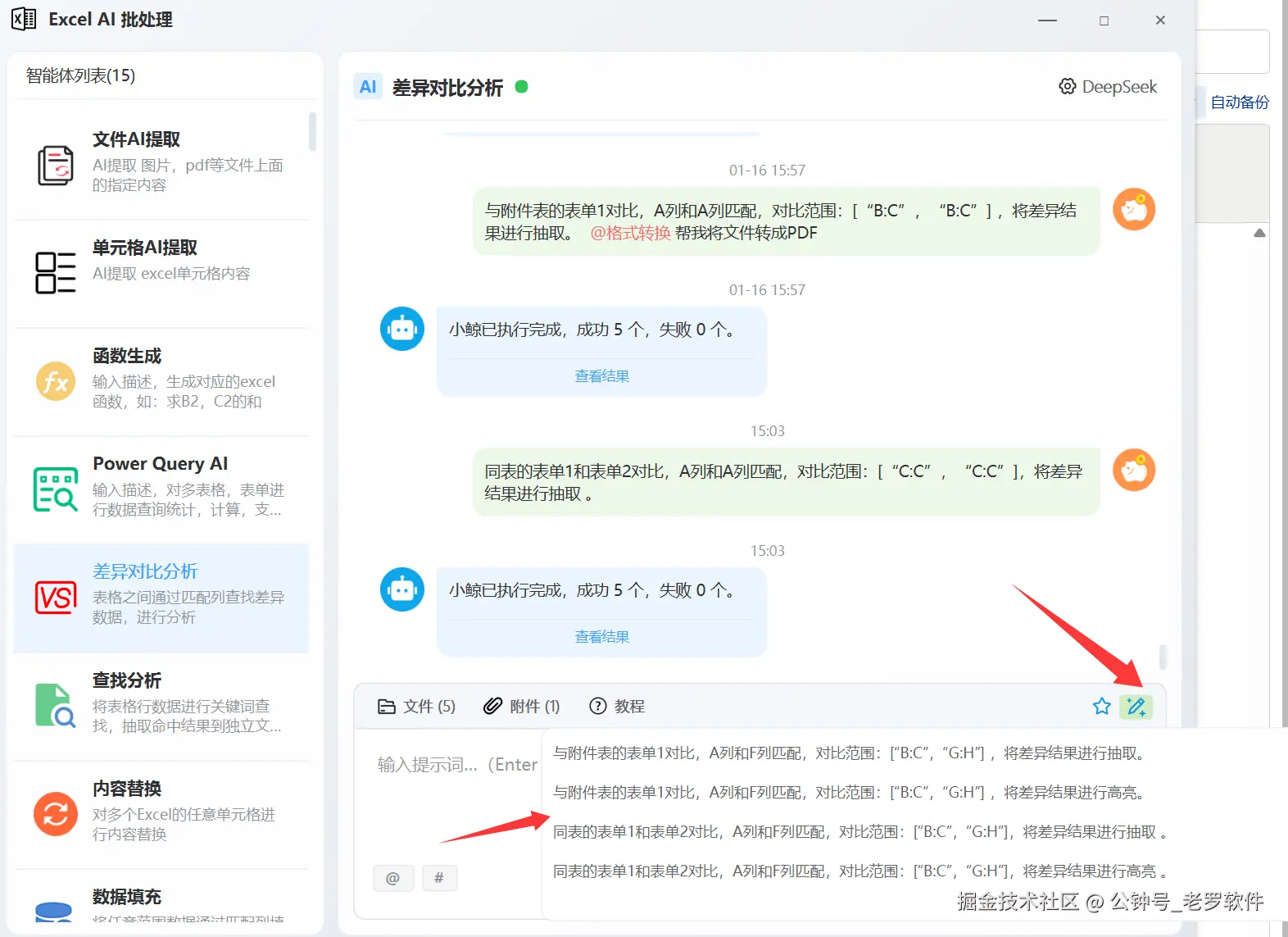Choose the 附件表 A列和F列 高亮 prompt
Image resolution: width=1288 pixels, height=937 pixels.
850,793
